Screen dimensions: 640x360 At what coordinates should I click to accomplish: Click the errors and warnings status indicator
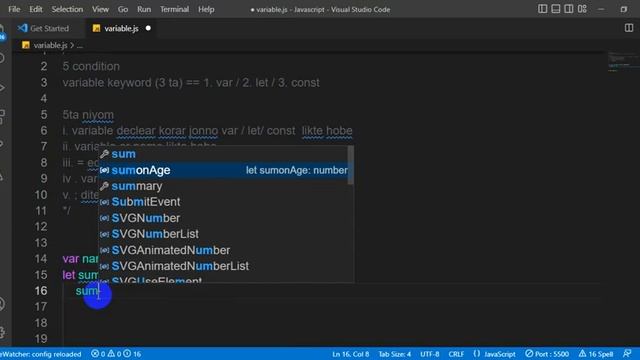point(116,354)
